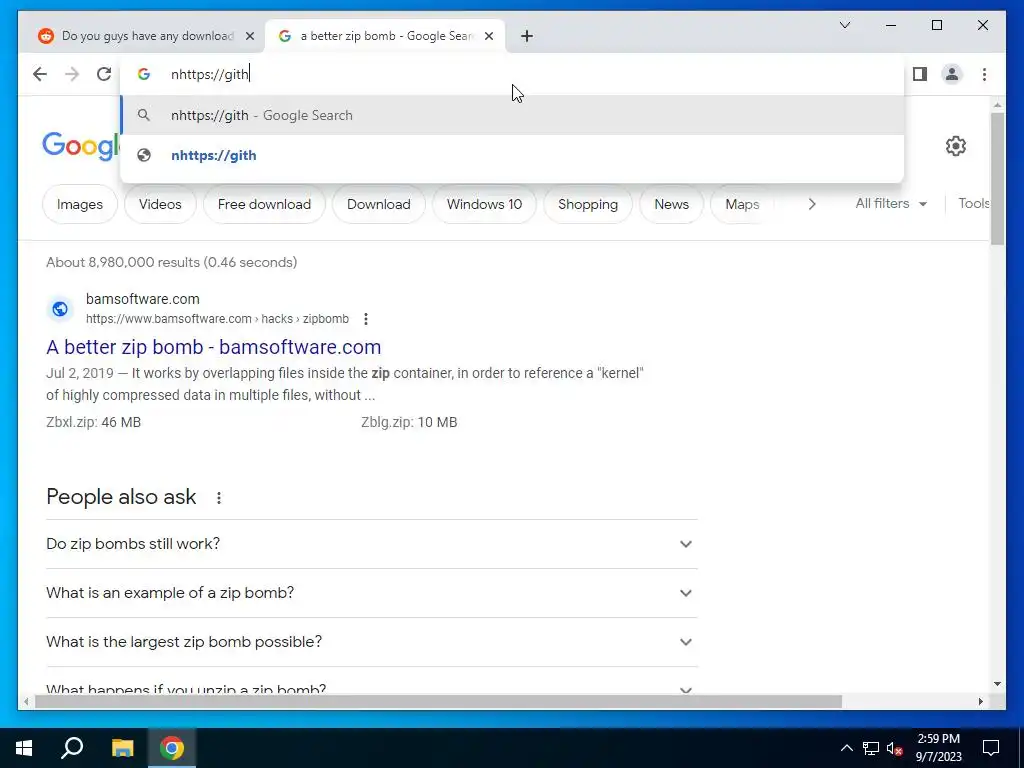
Task: Open the Windows notification center
Action: [991, 748]
